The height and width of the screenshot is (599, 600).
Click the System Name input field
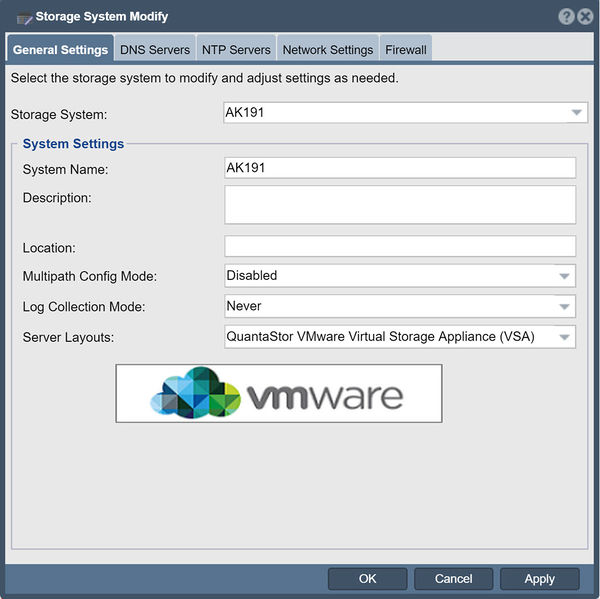[x=400, y=168]
